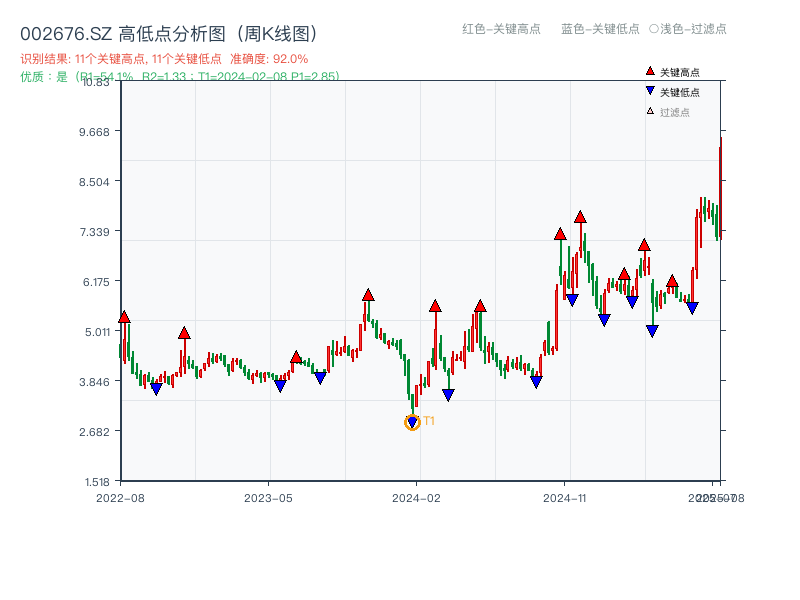Click the 1.518 y-axis price label
This screenshot has height=600, width=800.
(97, 482)
